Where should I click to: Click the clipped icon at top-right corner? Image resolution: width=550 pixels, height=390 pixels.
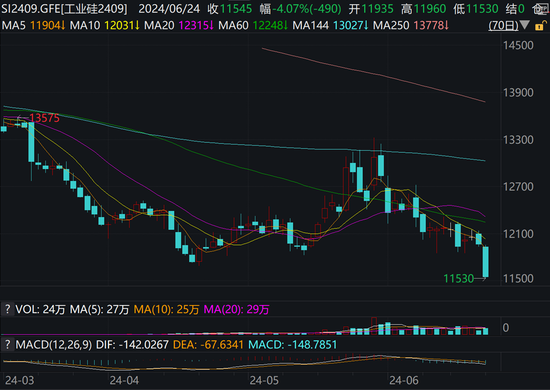541,9
